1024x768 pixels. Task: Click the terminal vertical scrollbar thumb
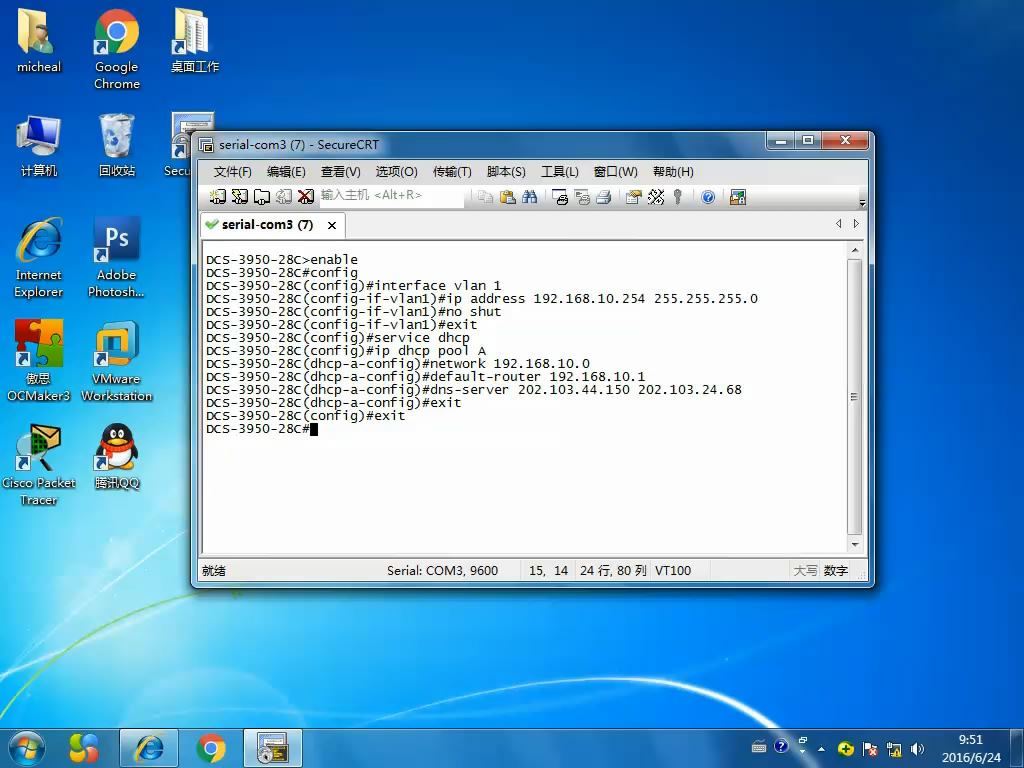click(854, 396)
